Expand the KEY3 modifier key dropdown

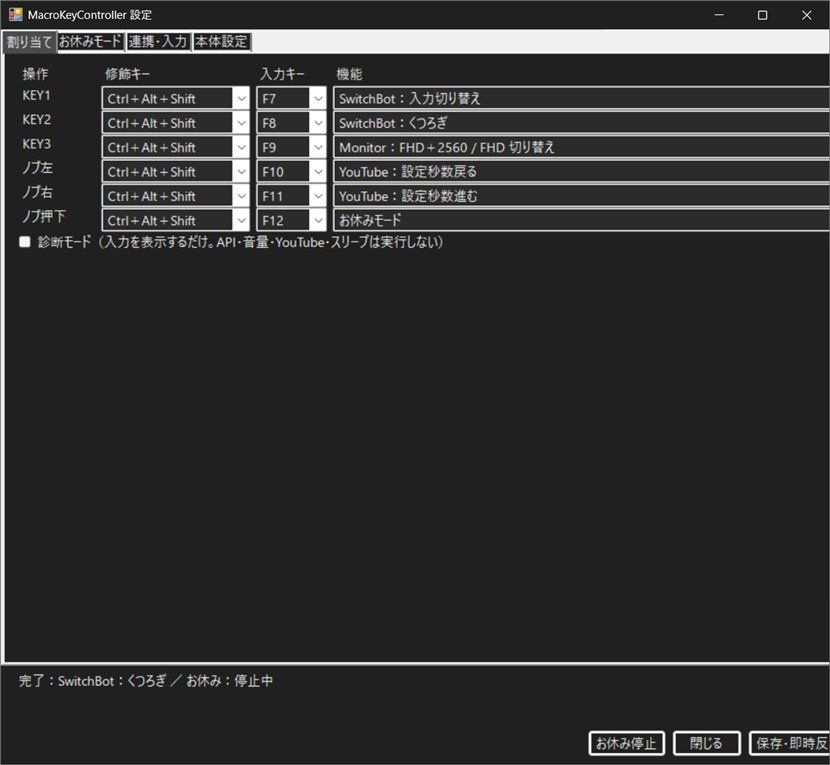241,147
